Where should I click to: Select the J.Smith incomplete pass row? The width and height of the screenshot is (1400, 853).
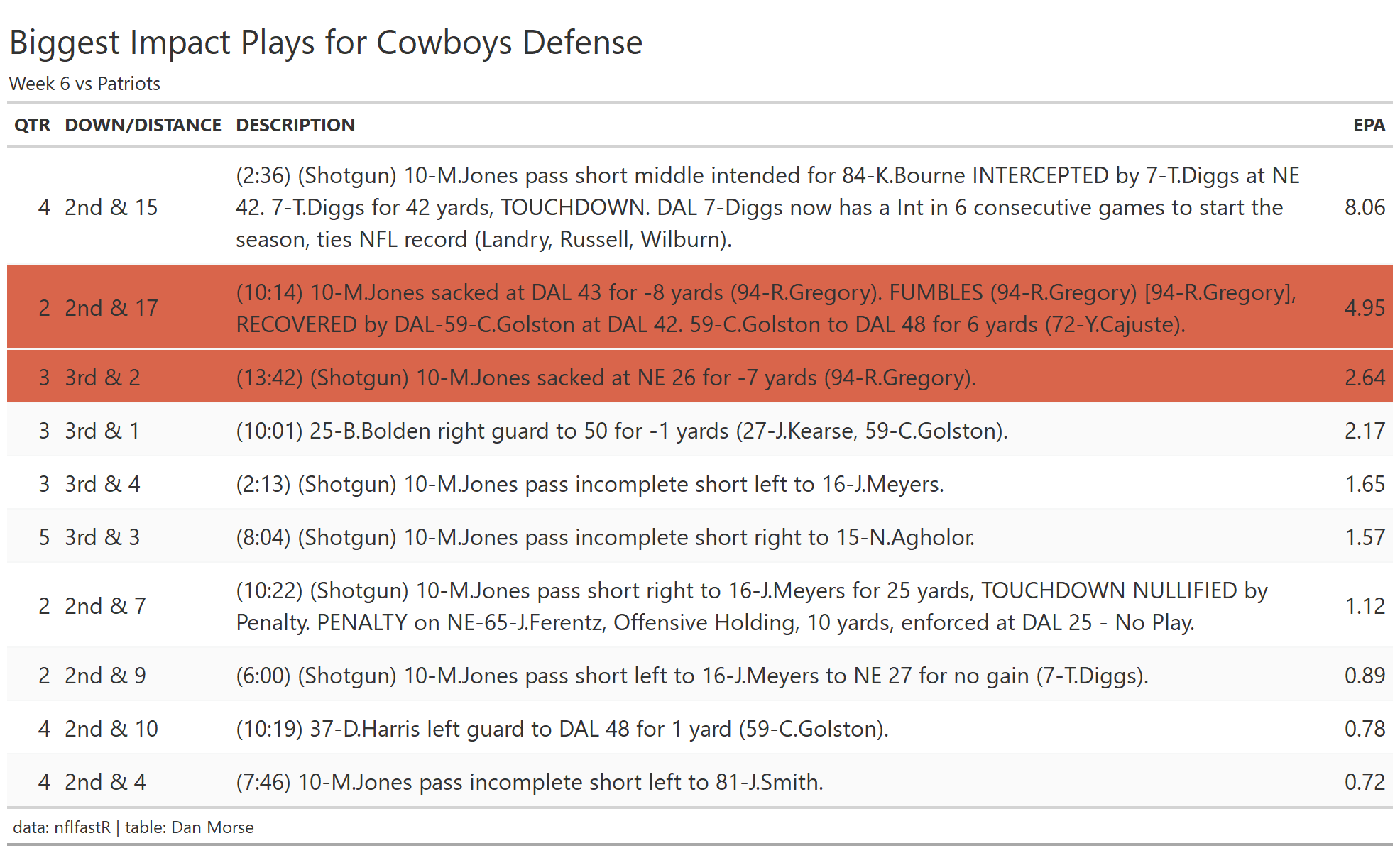pyautogui.click(x=700, y=782)
